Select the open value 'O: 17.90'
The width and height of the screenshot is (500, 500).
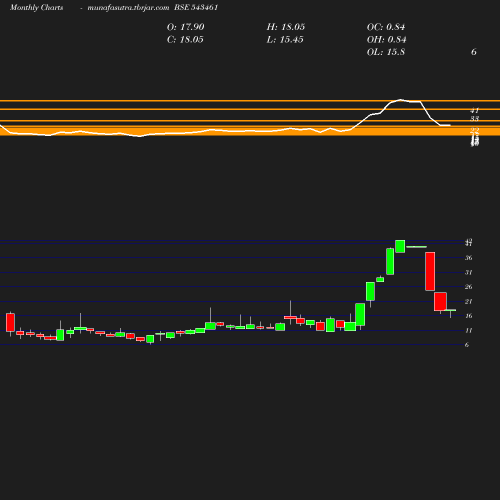tap(185, 27)
